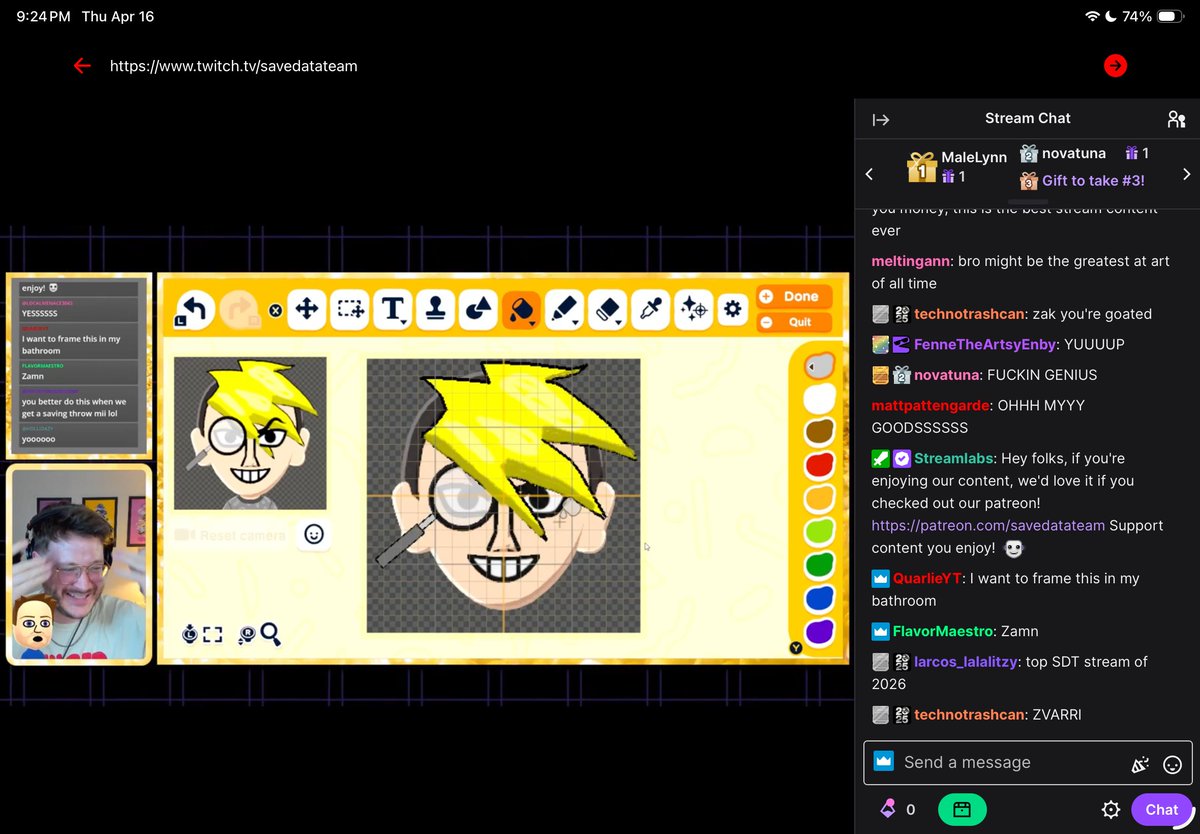
Task: Open the gear settings in drawing toolbar
Action: pos(733,309)
